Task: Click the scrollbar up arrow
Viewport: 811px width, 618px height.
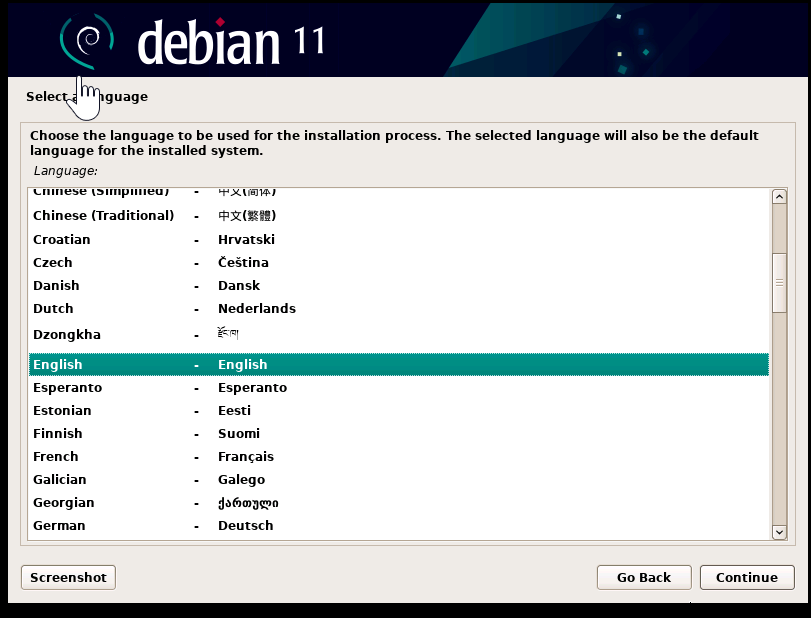Action: (779, 197)
